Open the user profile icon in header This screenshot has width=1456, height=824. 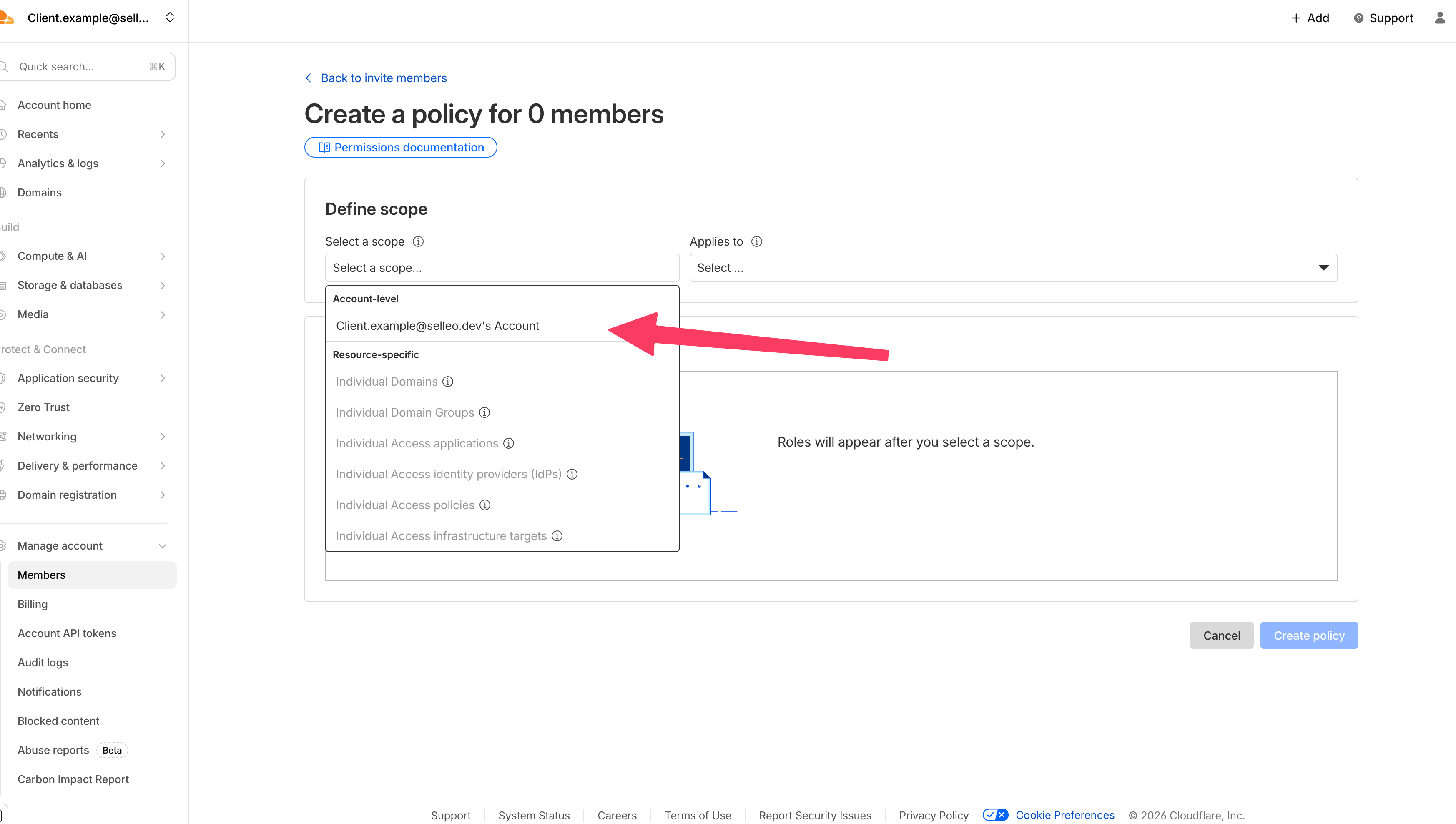[x=1440, y=18]
